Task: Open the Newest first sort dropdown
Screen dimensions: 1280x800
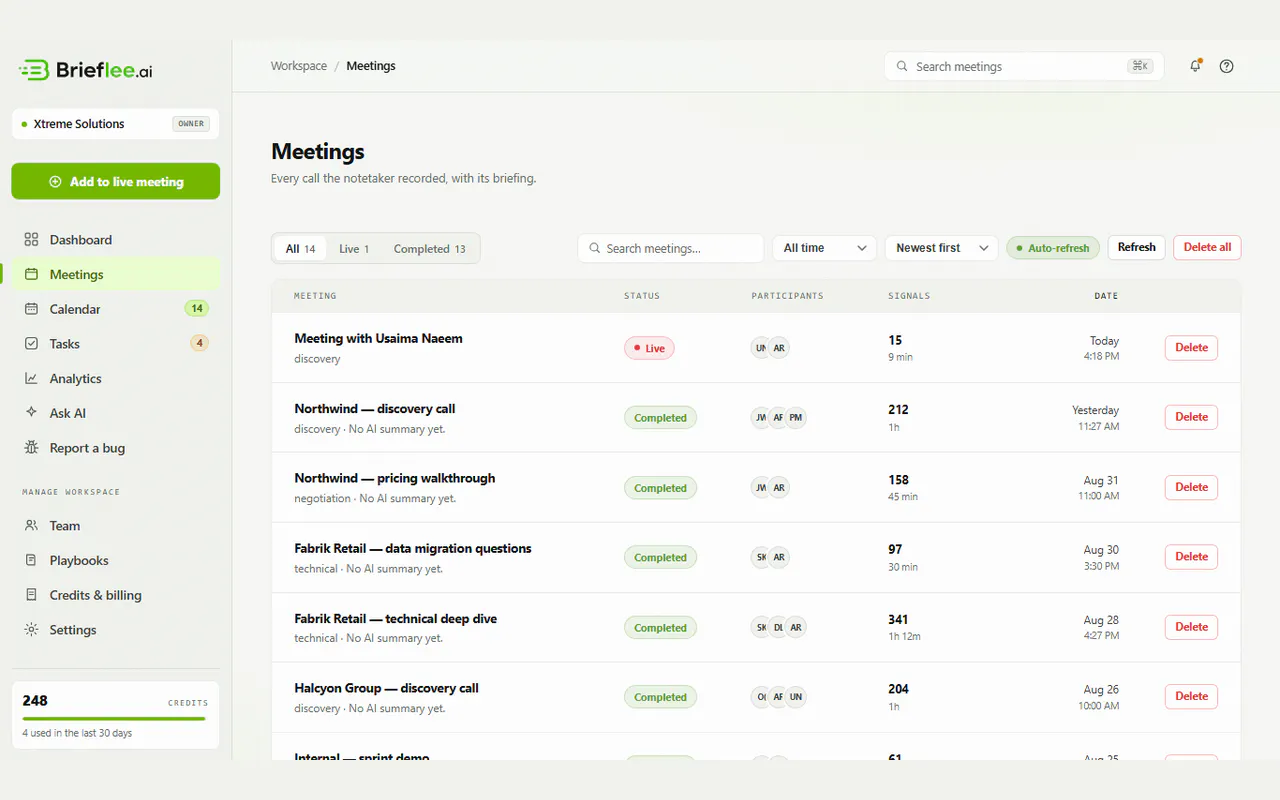Action: [x=941, y=248]
